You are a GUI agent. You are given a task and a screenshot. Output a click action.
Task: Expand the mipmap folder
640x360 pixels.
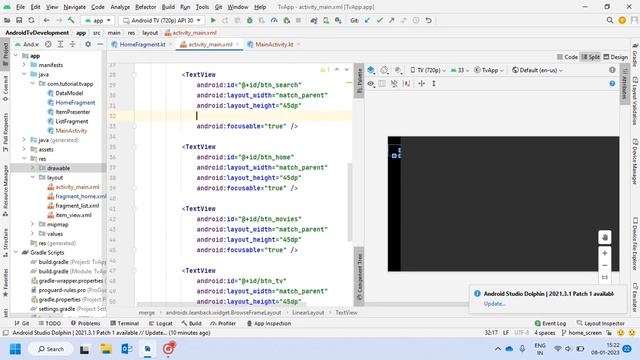click(32, 224)
